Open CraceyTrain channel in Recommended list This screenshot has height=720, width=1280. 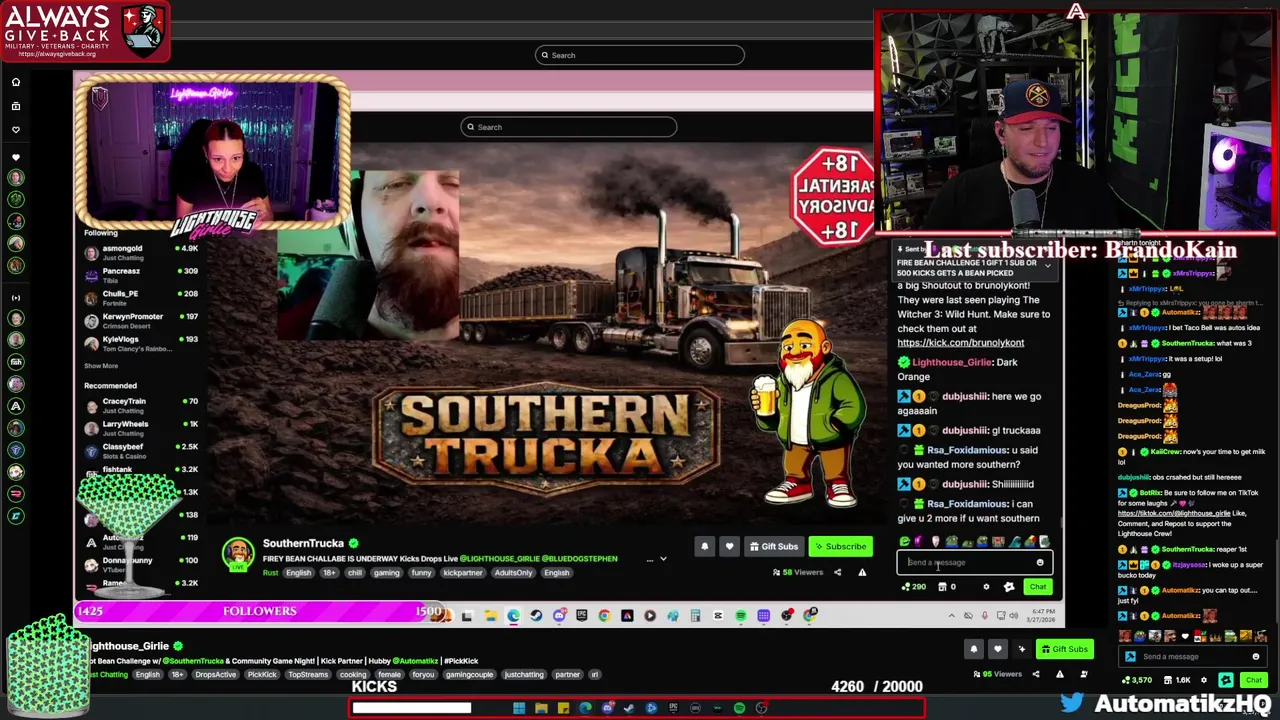point(142,405)
